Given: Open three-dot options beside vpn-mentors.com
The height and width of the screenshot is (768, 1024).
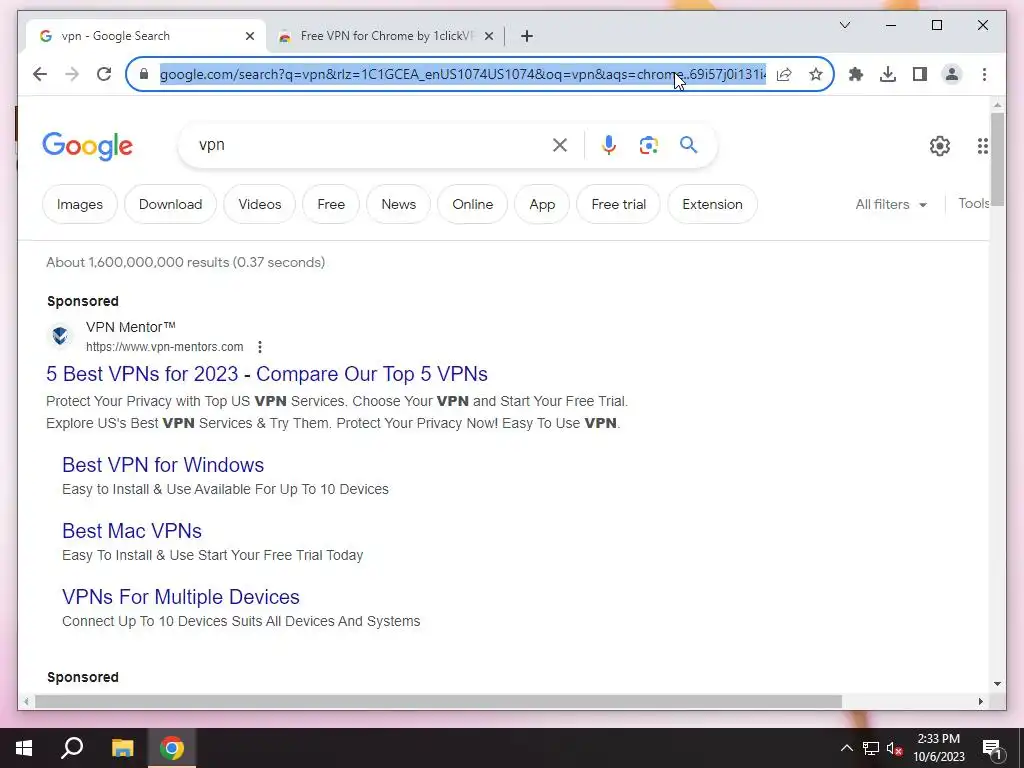Looking at the screenshot, I should click(x=260, y=347).
